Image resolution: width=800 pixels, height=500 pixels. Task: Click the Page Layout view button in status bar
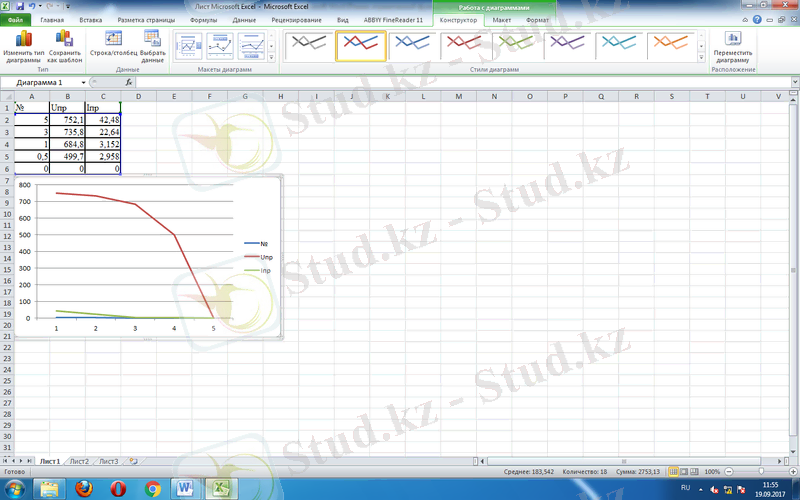point(684,472)
